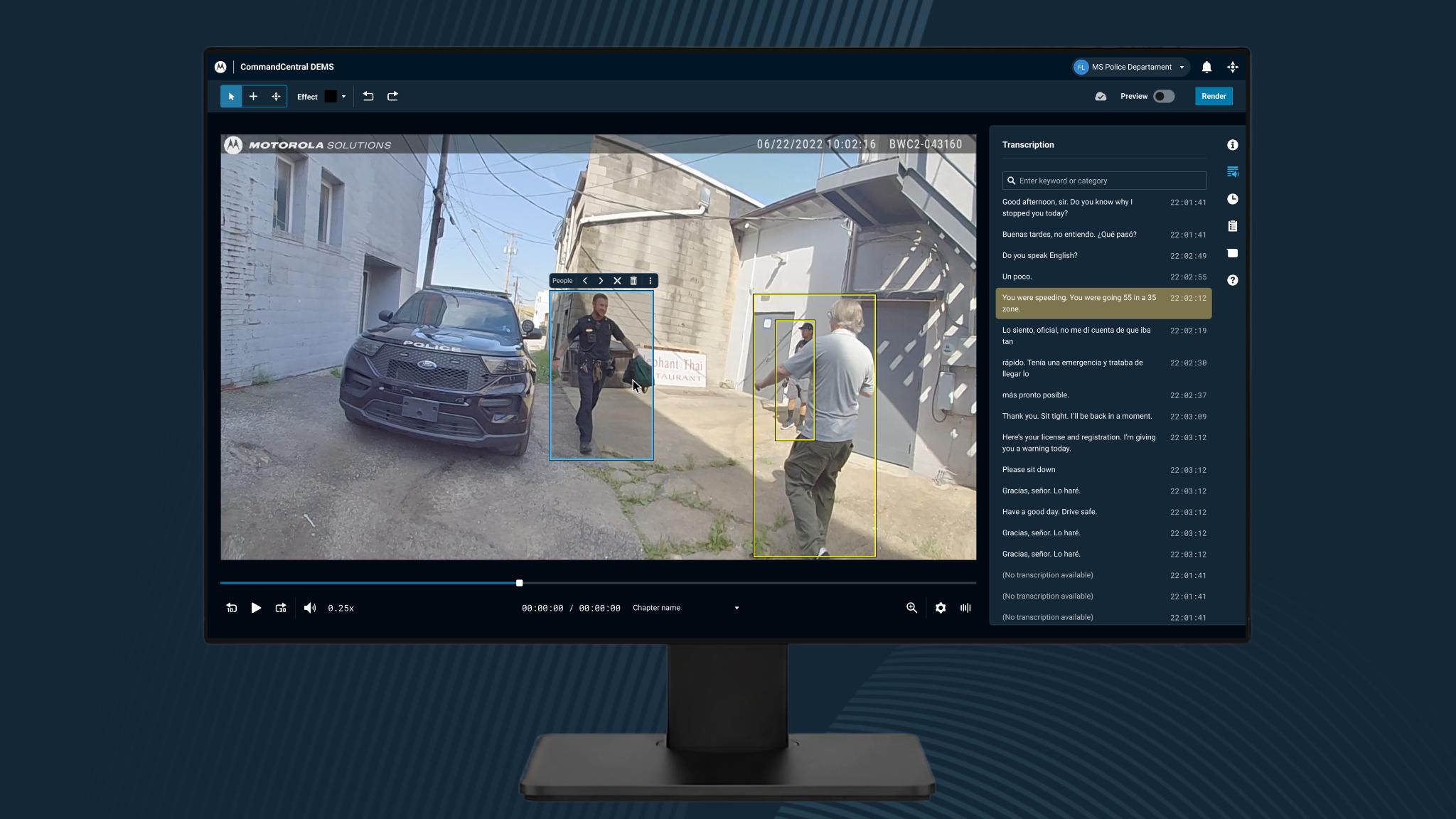1456x819 pixels.
Task: Open the Chapter name dropdown
Action: tap(736, 608)
